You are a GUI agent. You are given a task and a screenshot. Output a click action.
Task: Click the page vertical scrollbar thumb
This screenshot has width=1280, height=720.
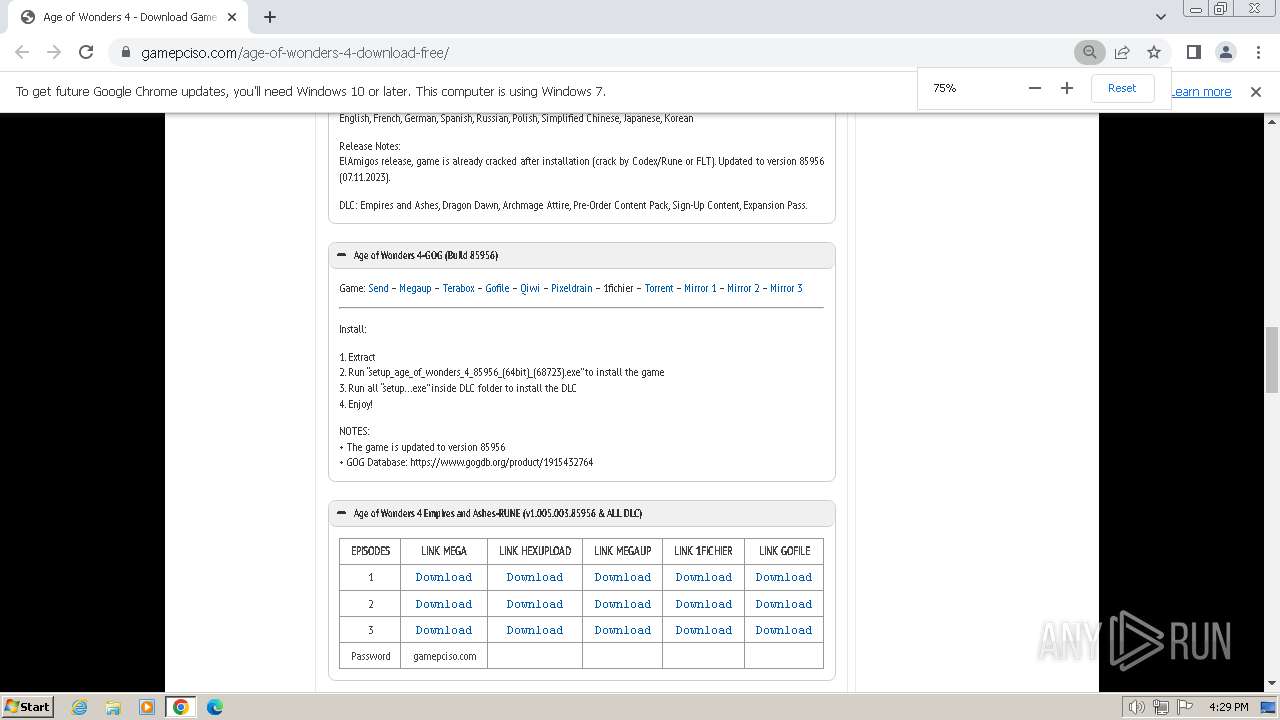pos(1271,360)
